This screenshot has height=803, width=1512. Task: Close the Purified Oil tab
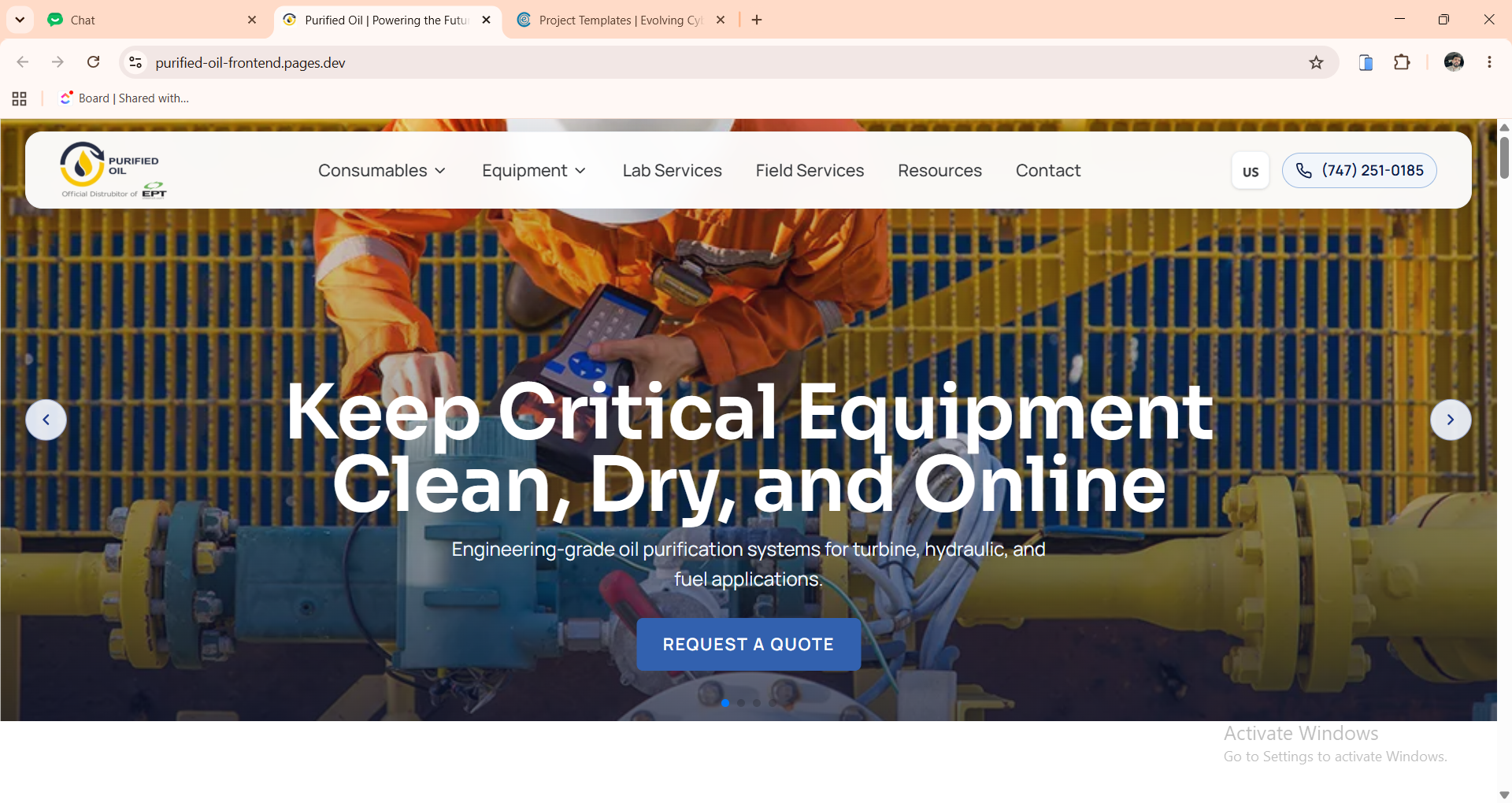click(486, 20)
